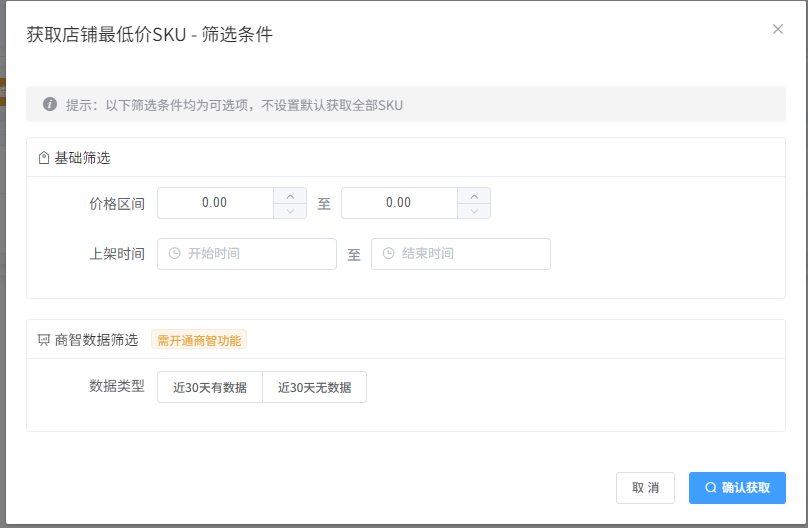Click the 提示 hint banner text
The height and width of the screenshot is (528, 808).
click(234, 105)
